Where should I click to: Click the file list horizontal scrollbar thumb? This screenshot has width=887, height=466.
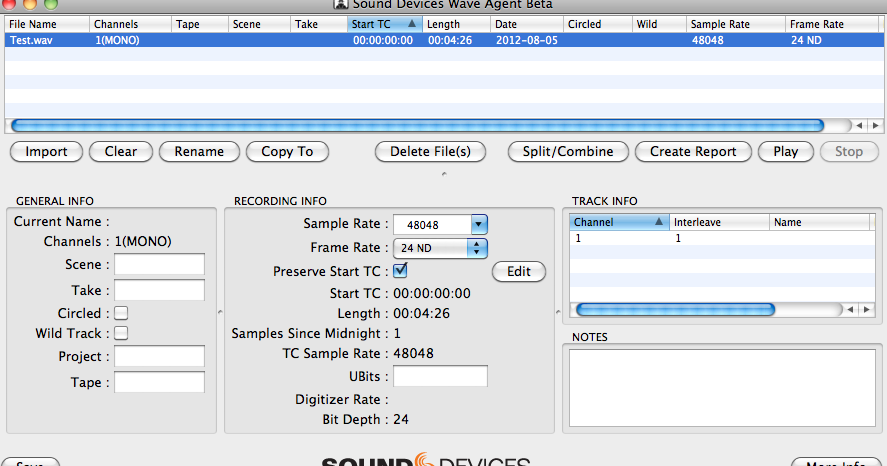tap(417, 126)
